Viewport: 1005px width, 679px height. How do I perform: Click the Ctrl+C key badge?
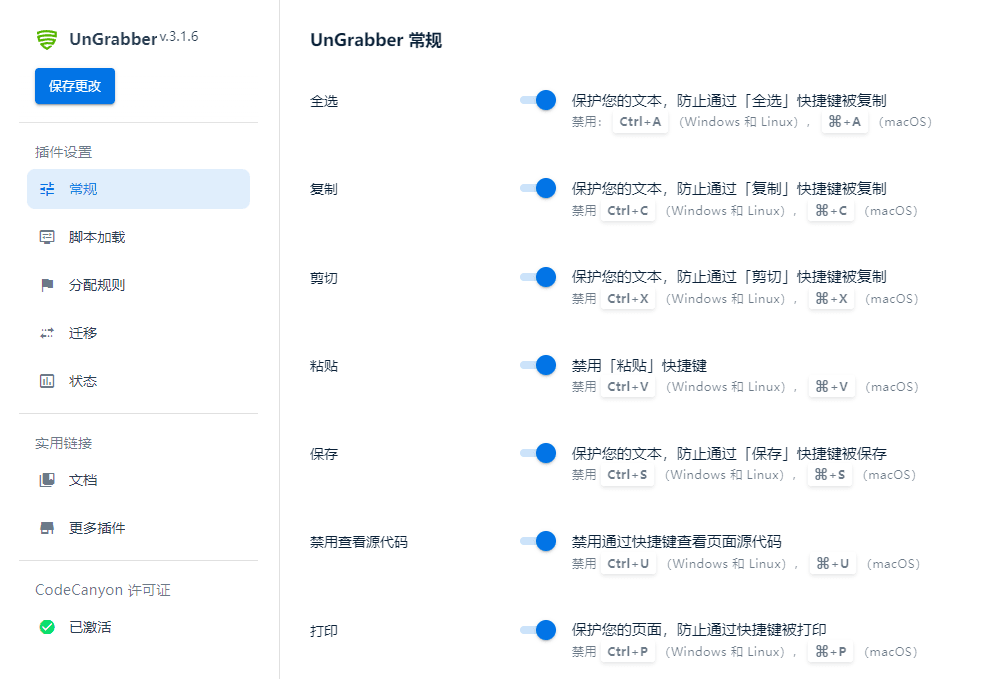tap(627, 210)
